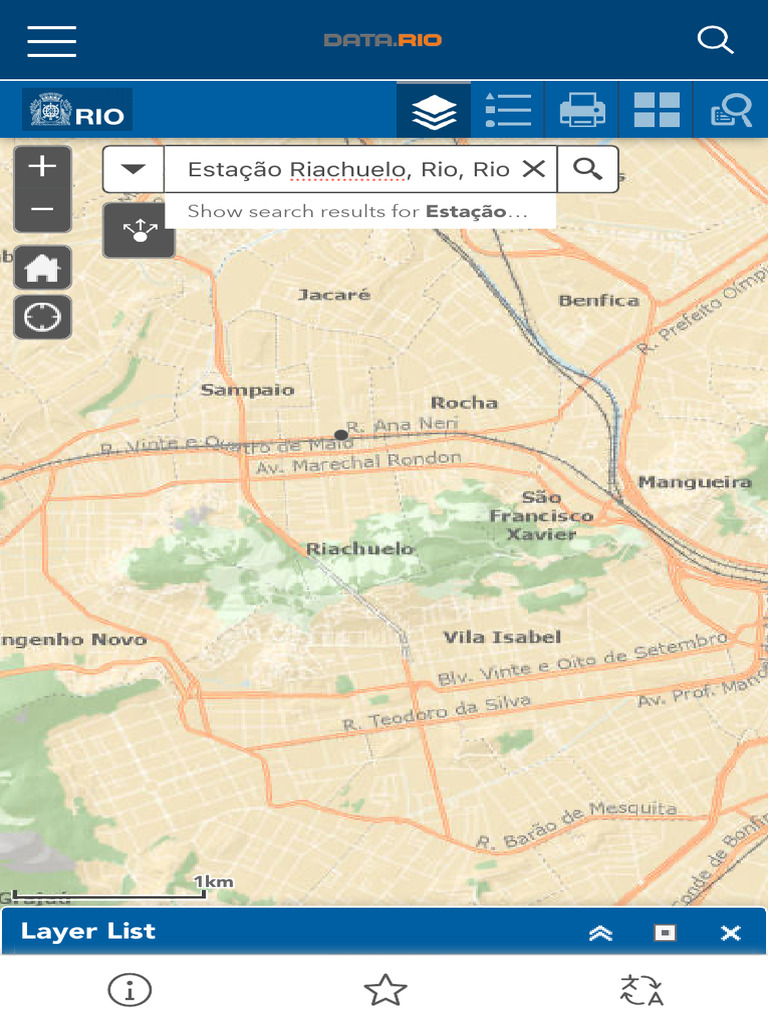Open the page info icon

[129, 990]
